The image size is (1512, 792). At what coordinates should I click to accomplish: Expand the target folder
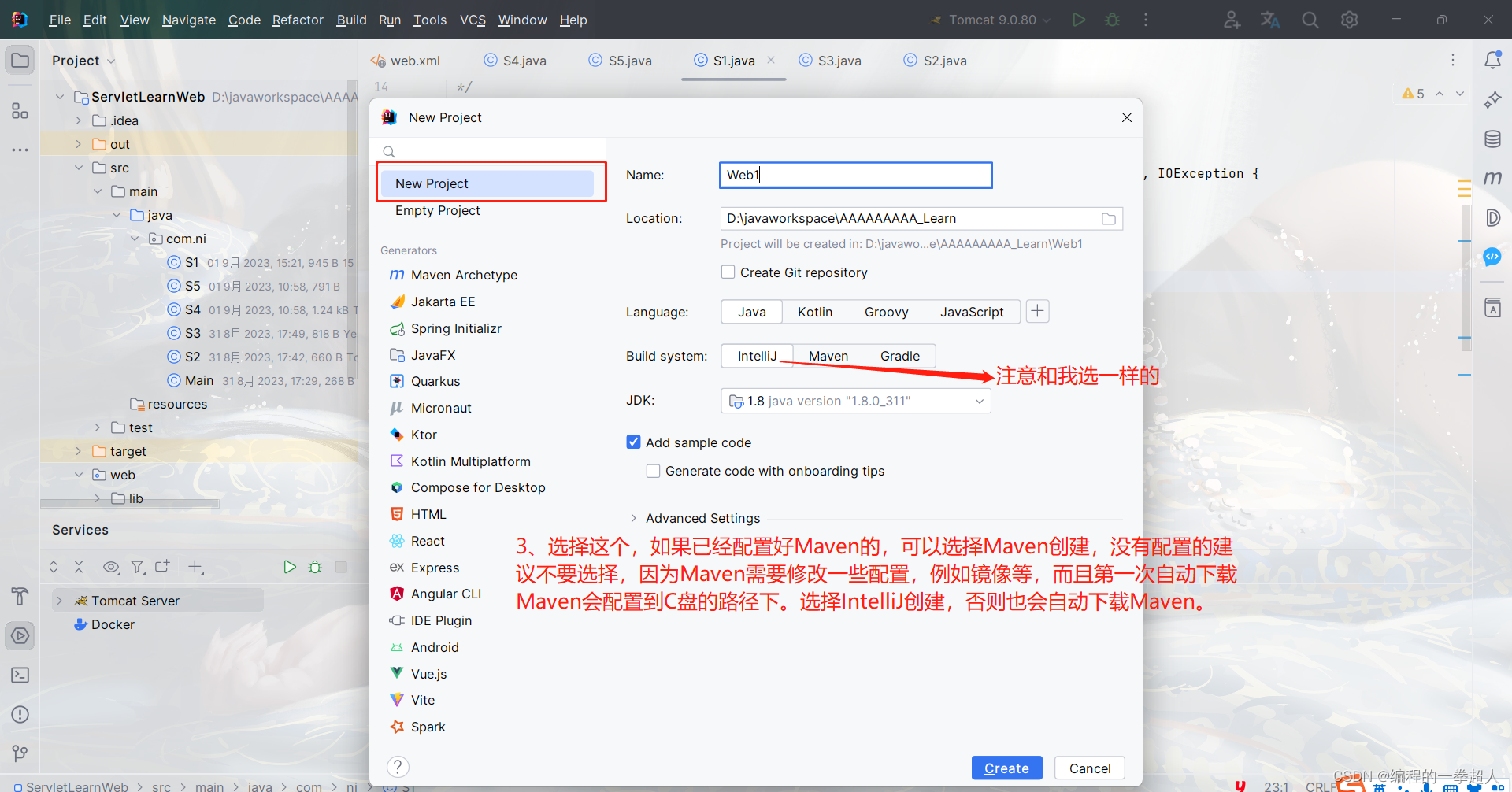[79, 451]
